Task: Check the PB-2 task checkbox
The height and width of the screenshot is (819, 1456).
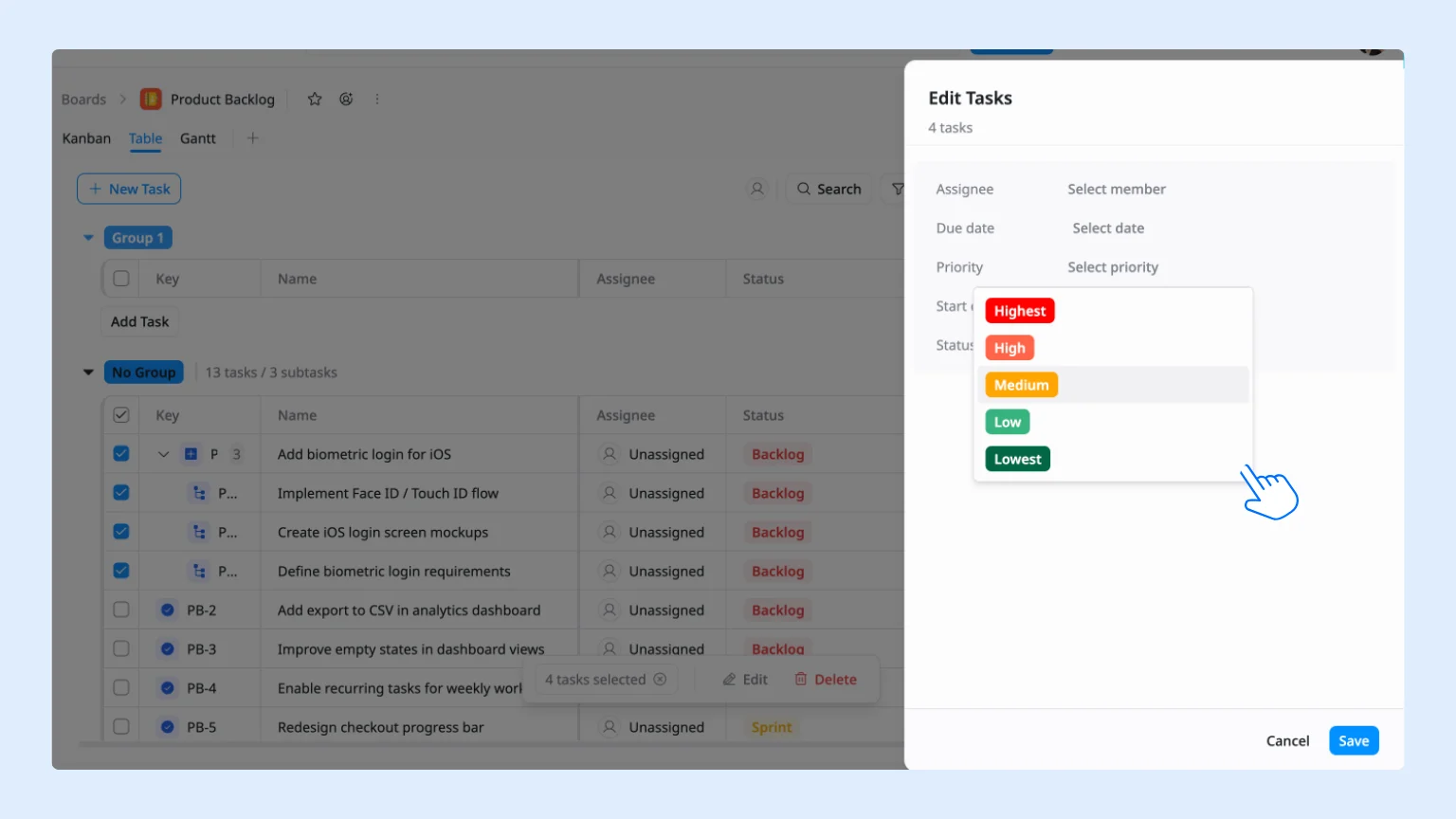Action: click(121, 610)
